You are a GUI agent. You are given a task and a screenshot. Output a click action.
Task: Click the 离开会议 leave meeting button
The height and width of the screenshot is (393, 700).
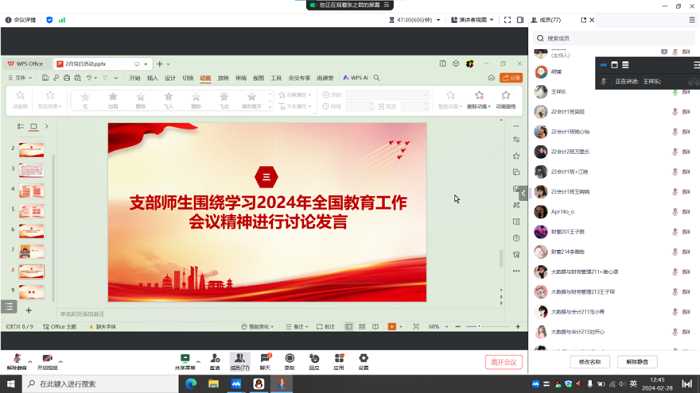coord(504,362)
